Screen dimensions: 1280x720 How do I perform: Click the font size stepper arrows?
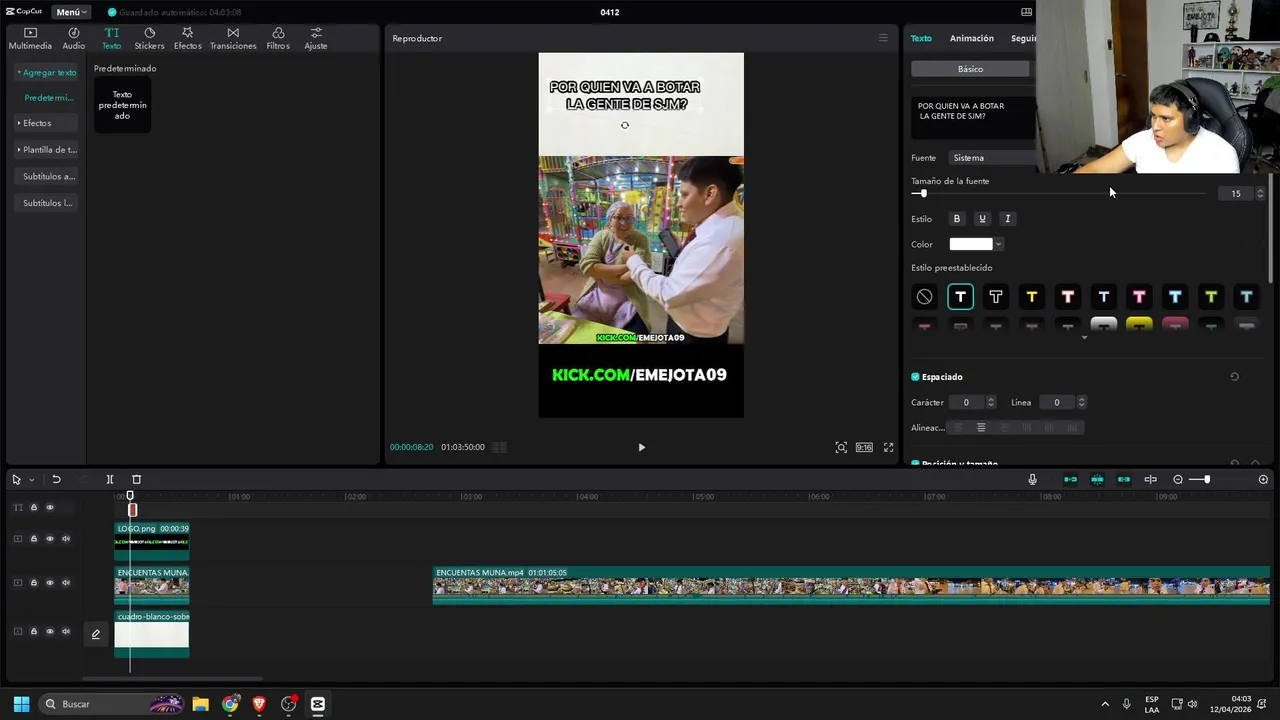[x=1260, y=193]
